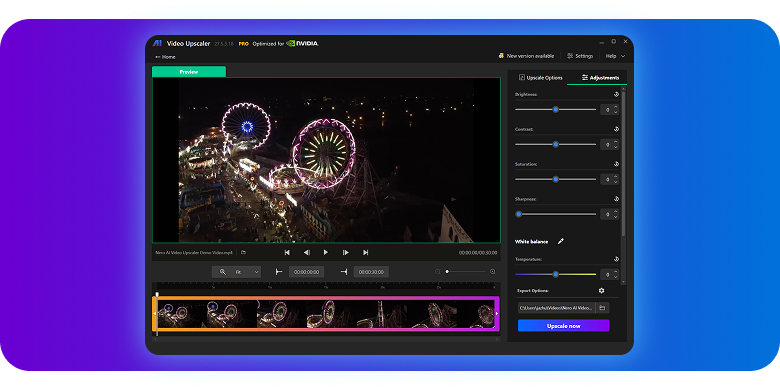Pick white balance with the eyedropper icon

point(561,241)
